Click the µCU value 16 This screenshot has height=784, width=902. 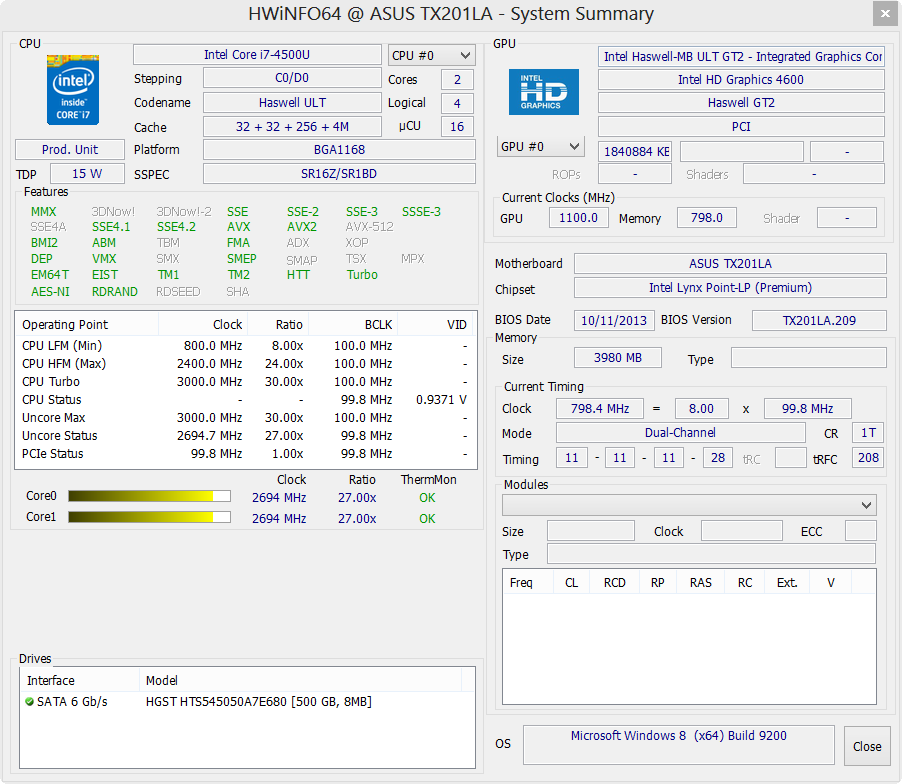[457, 127]
